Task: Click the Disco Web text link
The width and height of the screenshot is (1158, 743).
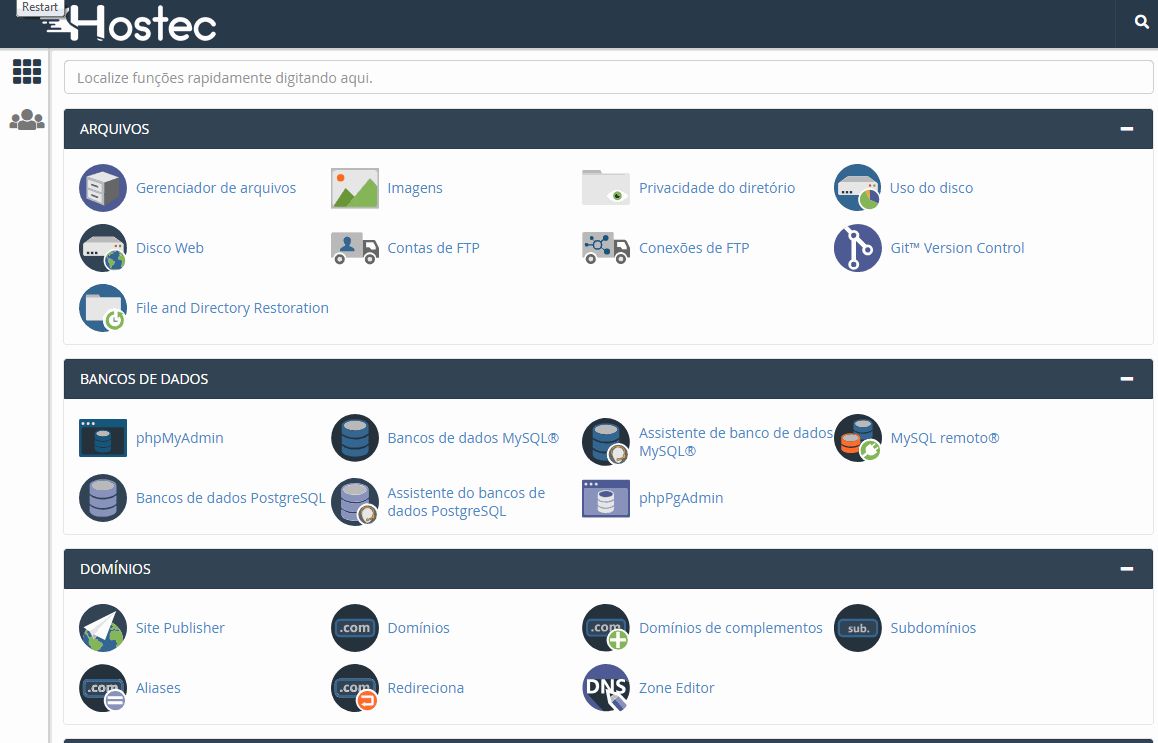Action: pos(170,248)
